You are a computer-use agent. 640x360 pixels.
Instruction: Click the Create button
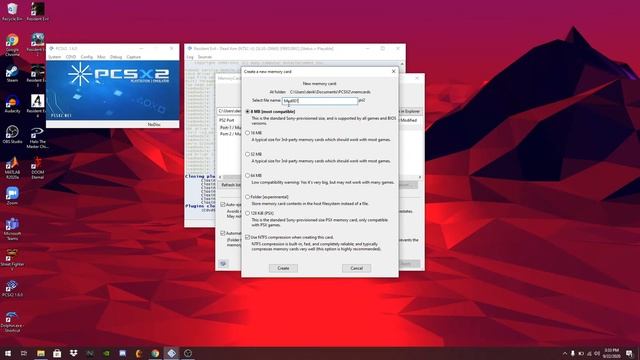coord(283,268)
